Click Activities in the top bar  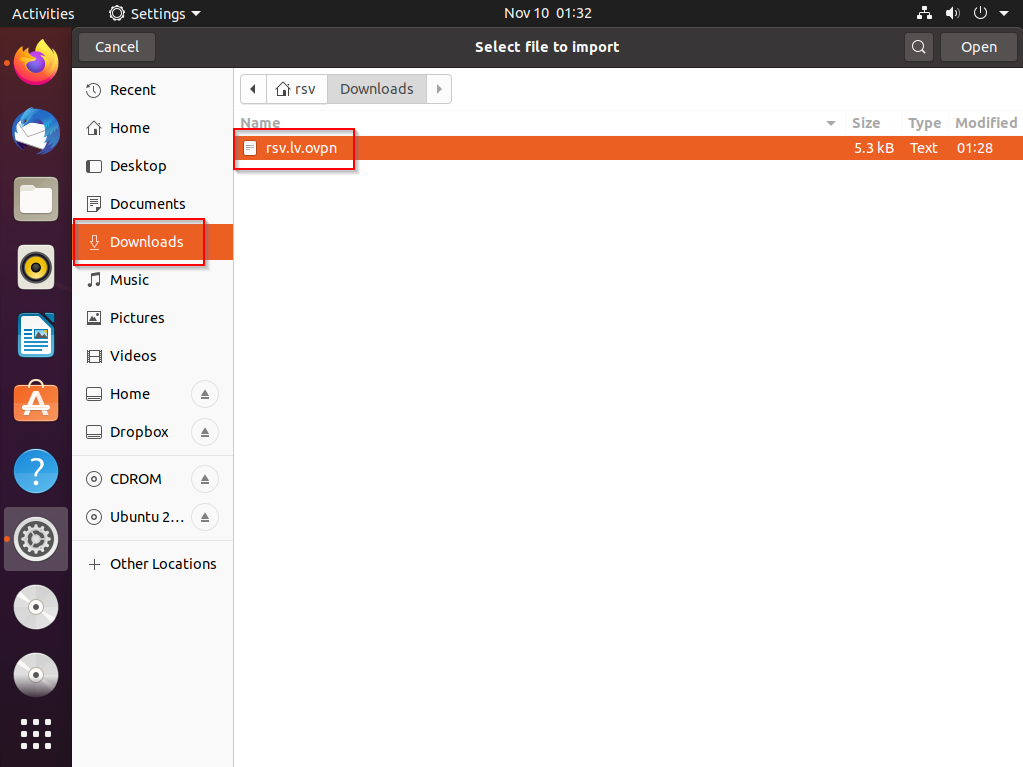coord(43,13)
